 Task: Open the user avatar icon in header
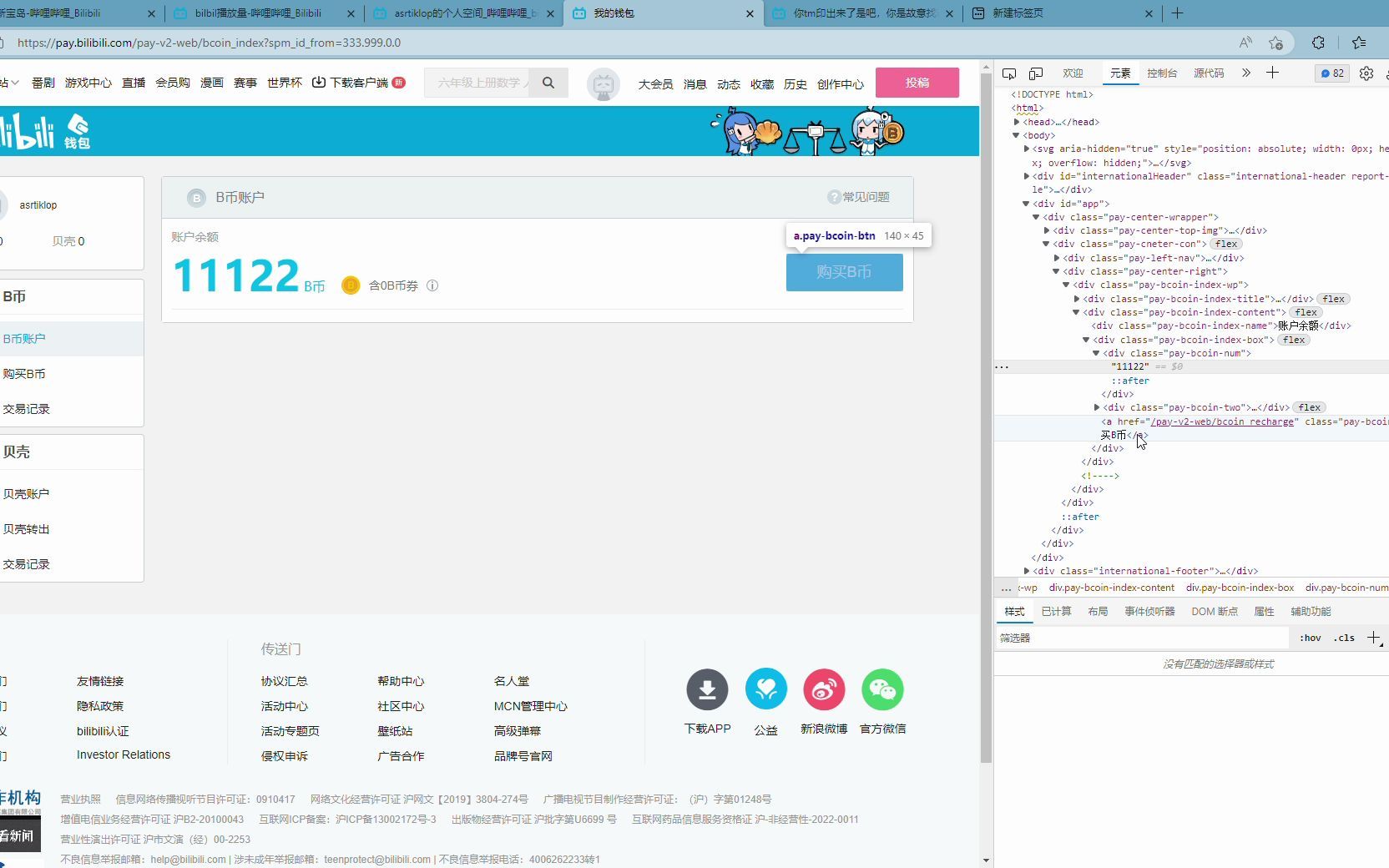coord(604,84)
